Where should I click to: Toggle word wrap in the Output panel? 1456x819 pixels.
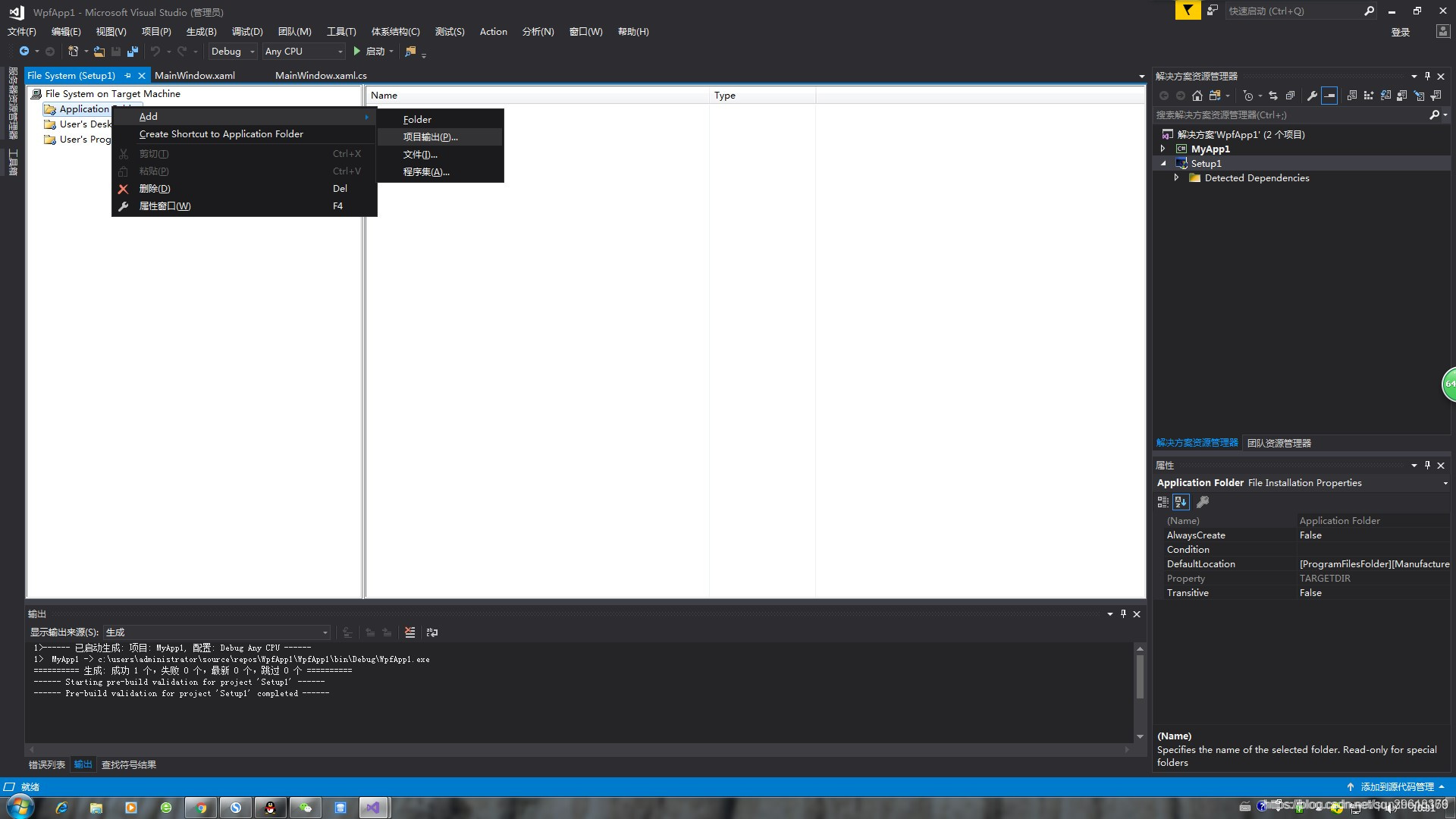tap(432, 632)
